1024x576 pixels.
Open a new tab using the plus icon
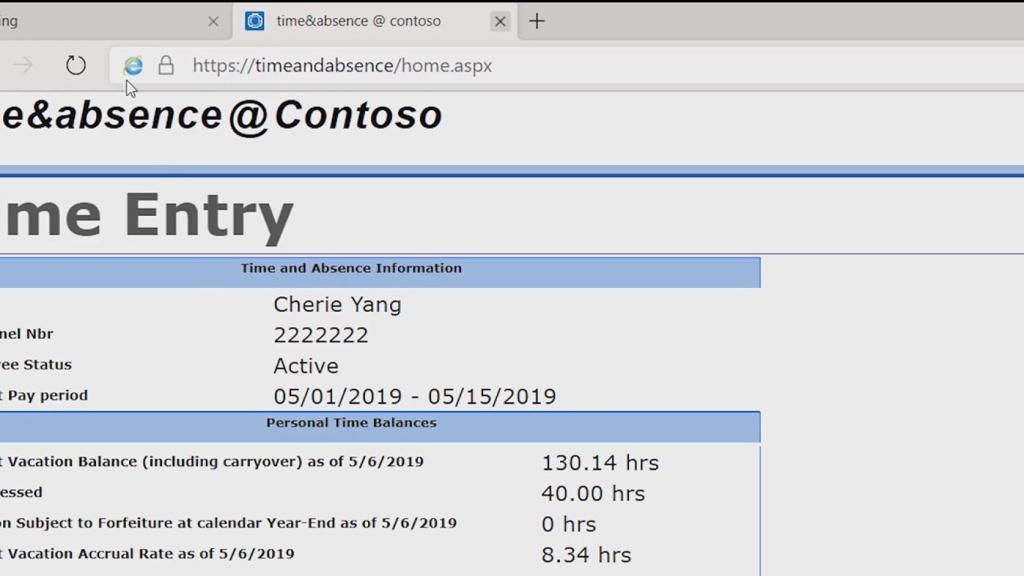click(x=537, y=20)
